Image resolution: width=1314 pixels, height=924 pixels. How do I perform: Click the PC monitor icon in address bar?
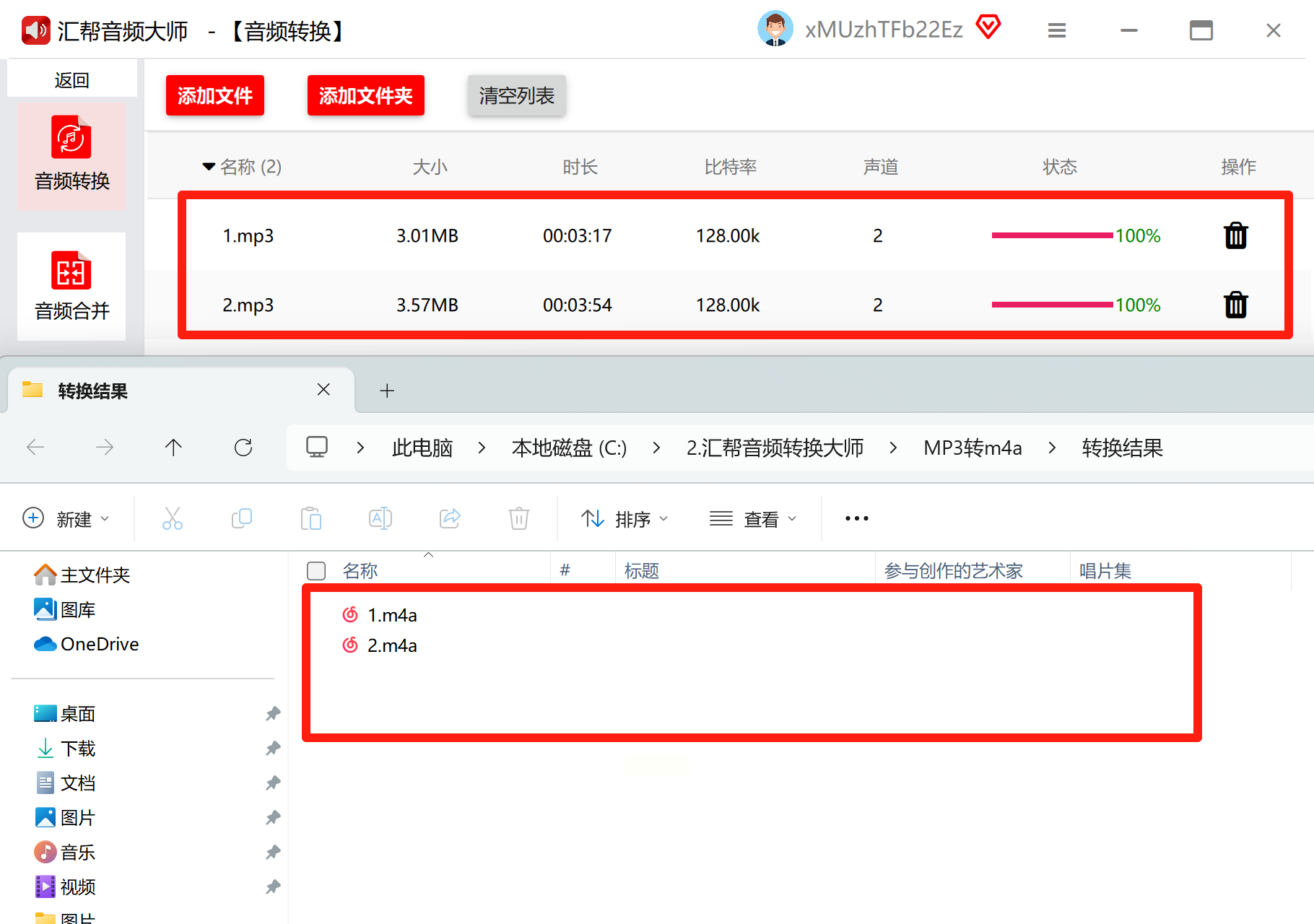[x=317, y=448]
